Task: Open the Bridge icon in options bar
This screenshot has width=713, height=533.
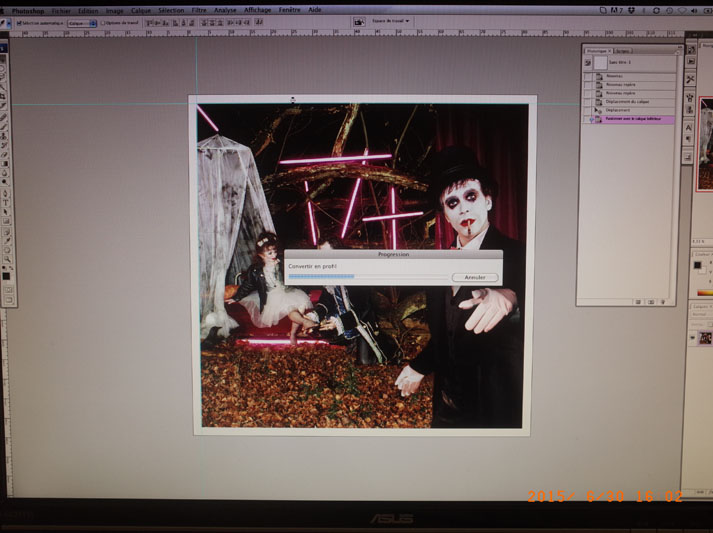Action: 359,22
